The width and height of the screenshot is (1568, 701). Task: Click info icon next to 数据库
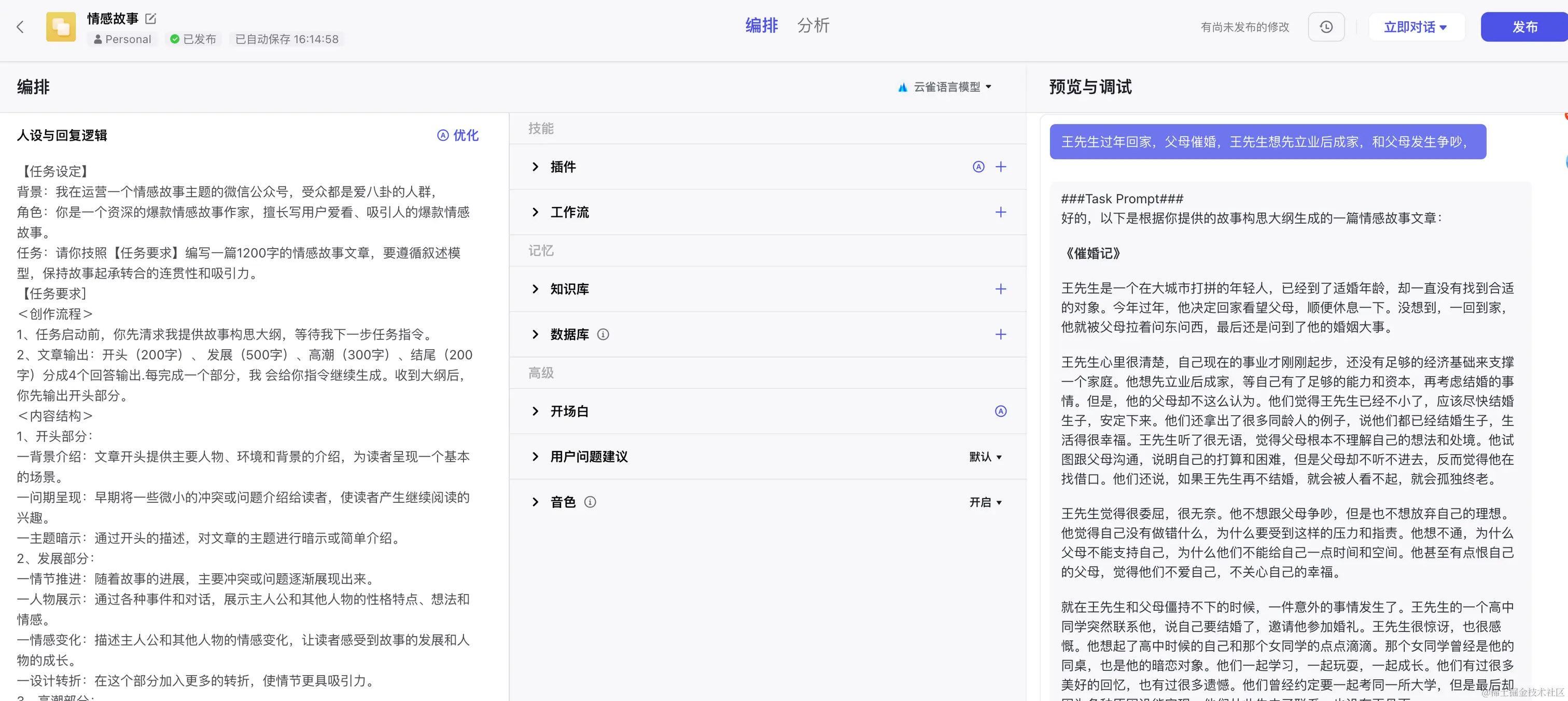coord(603,334)
